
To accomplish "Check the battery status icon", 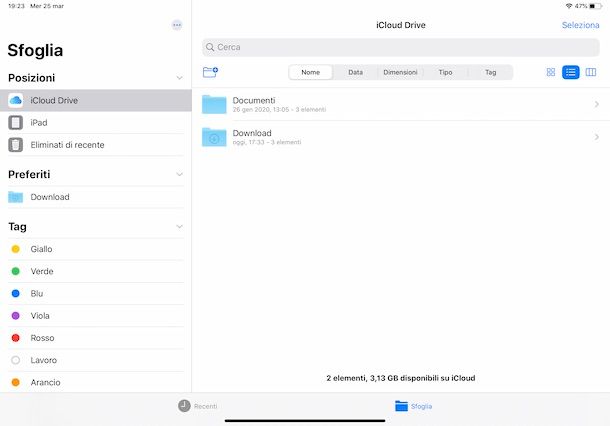I will (595, 6).
